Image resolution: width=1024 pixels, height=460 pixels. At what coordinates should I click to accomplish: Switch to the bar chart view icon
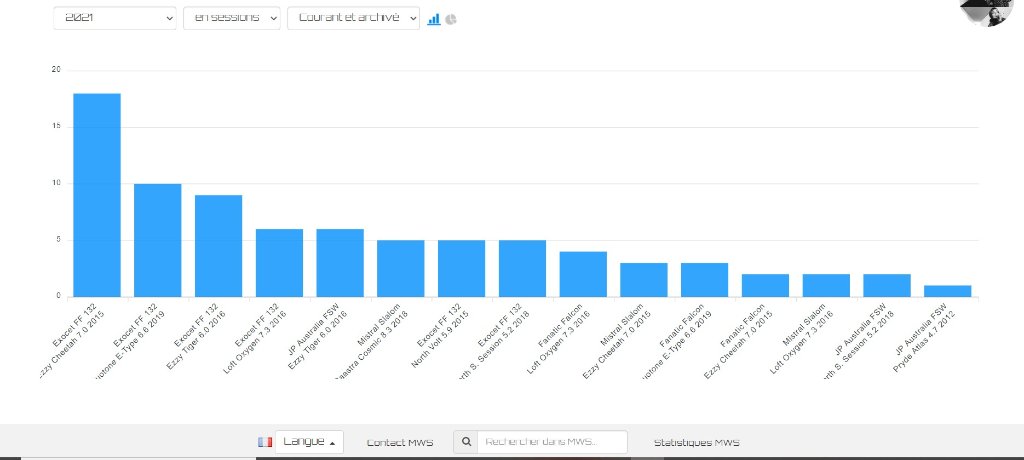tap(434, 19)
